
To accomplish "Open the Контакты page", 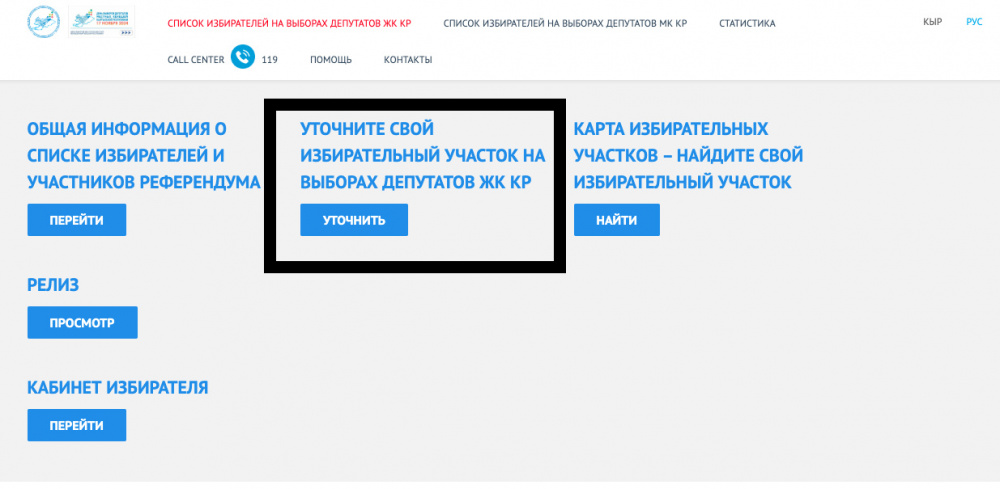I will pyautogui.click(x=408, y=60).
